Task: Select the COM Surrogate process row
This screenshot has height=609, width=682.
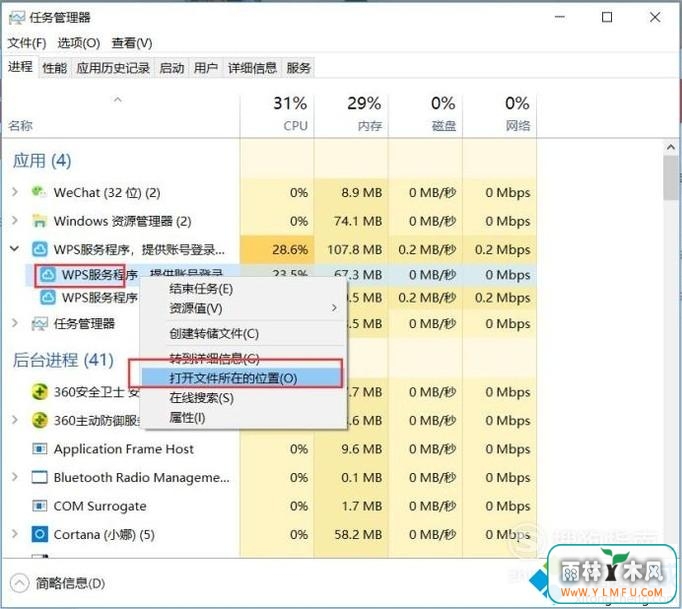Action: (270, 506)
